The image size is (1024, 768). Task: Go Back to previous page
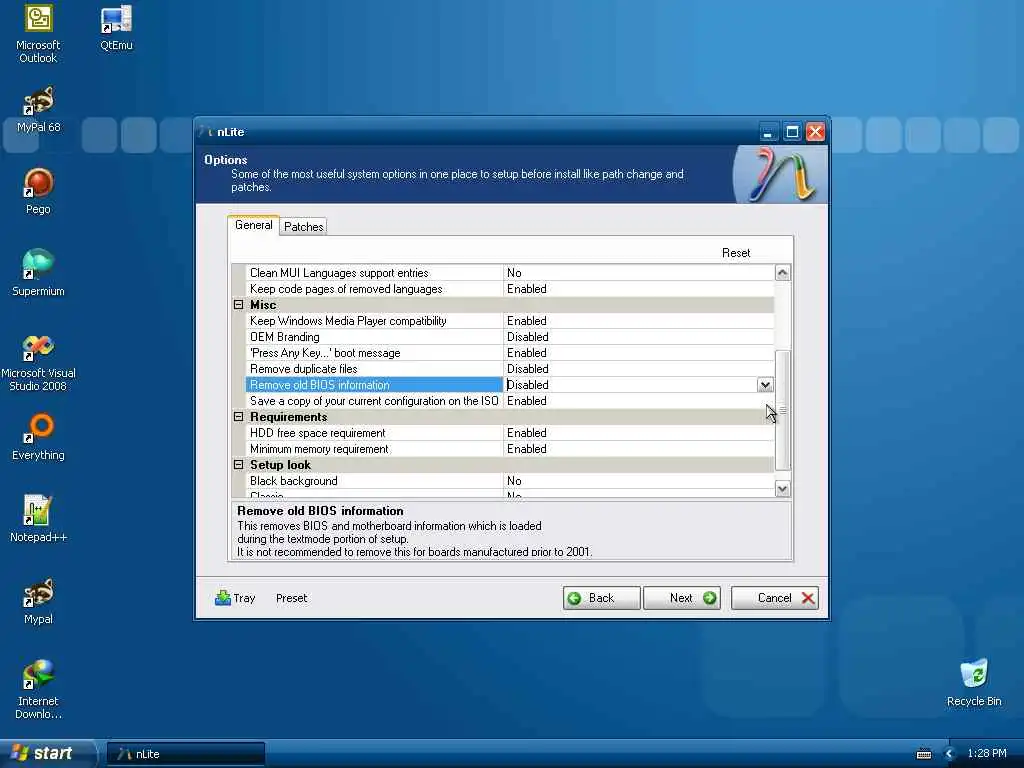pyautogui.click(x=601, y=598)
